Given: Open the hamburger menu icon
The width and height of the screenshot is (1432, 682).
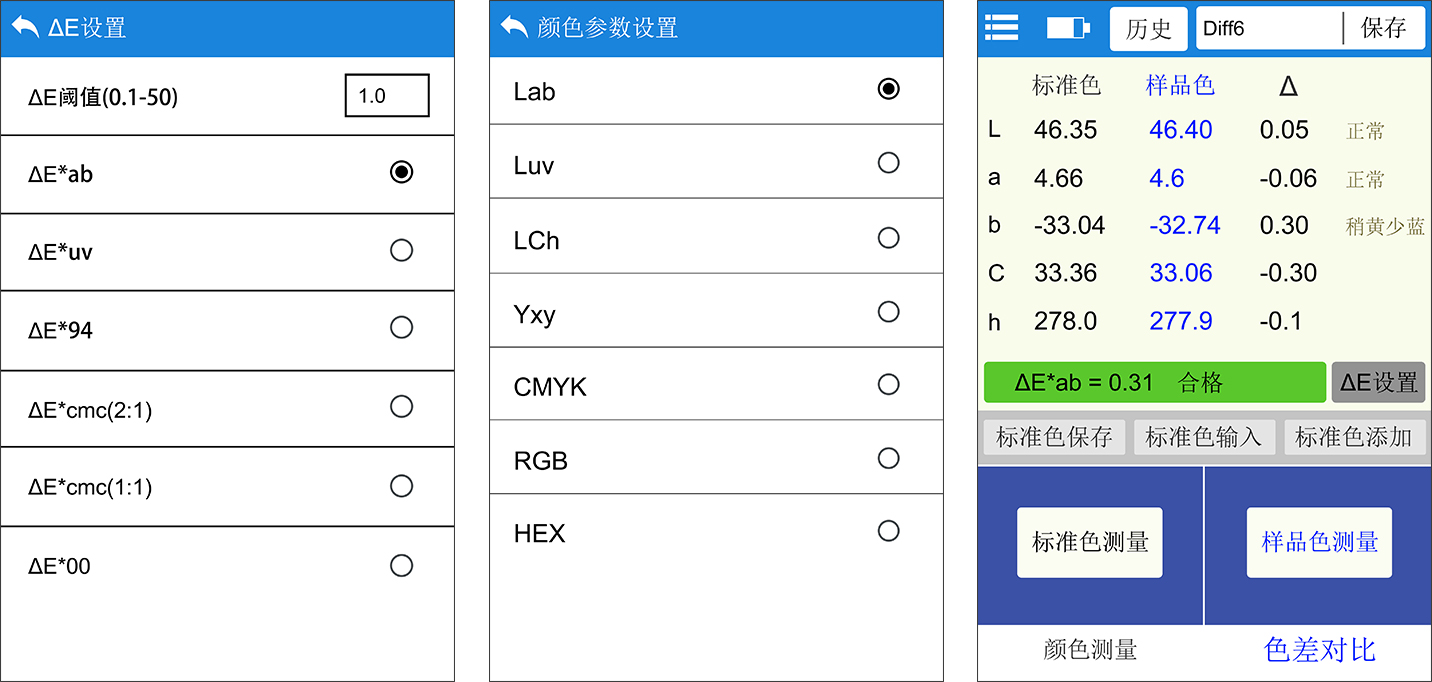Looking at the screenshot, I should [1001, 27].
